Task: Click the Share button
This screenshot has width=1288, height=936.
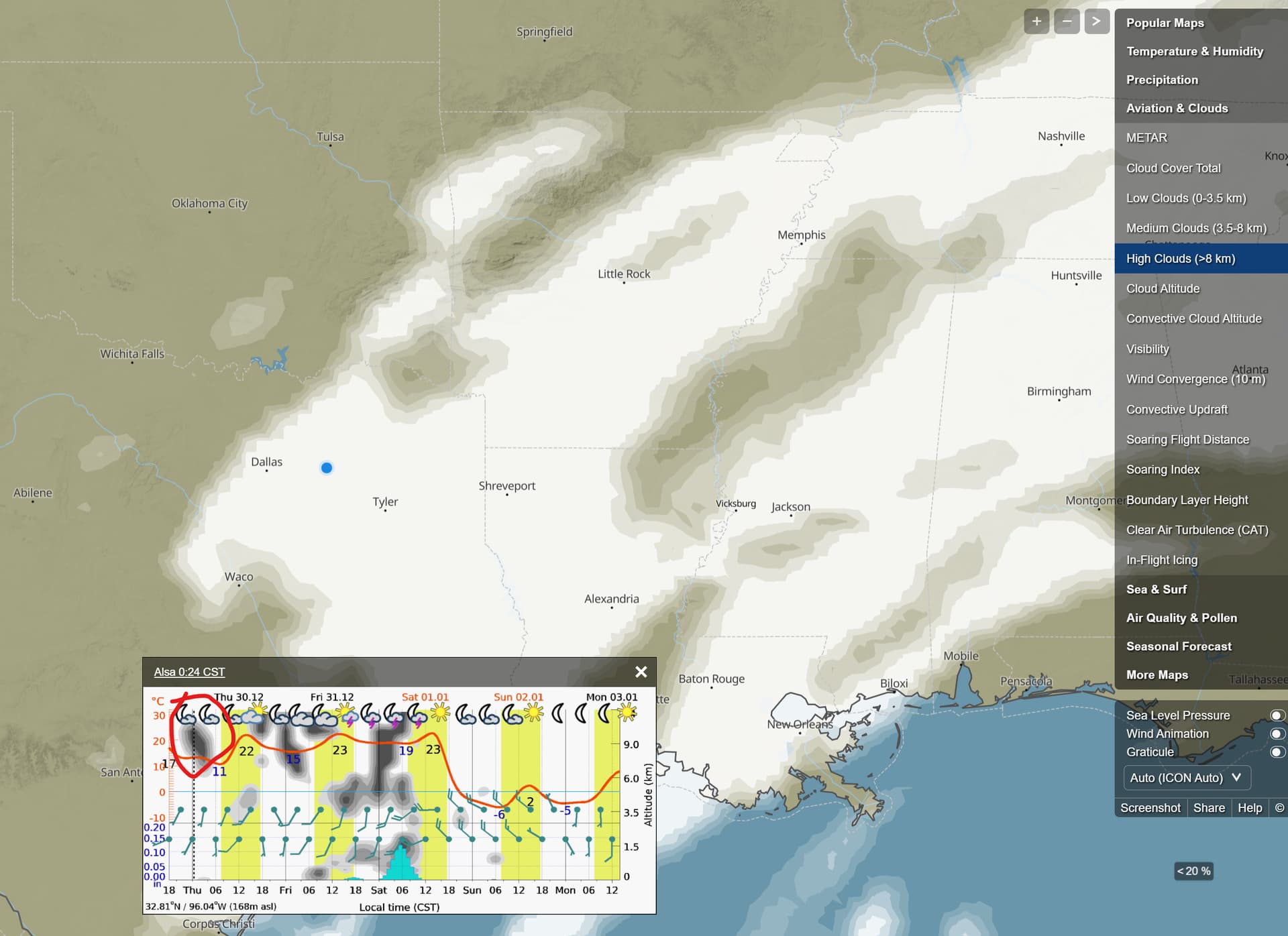Action: point(1209,808)
